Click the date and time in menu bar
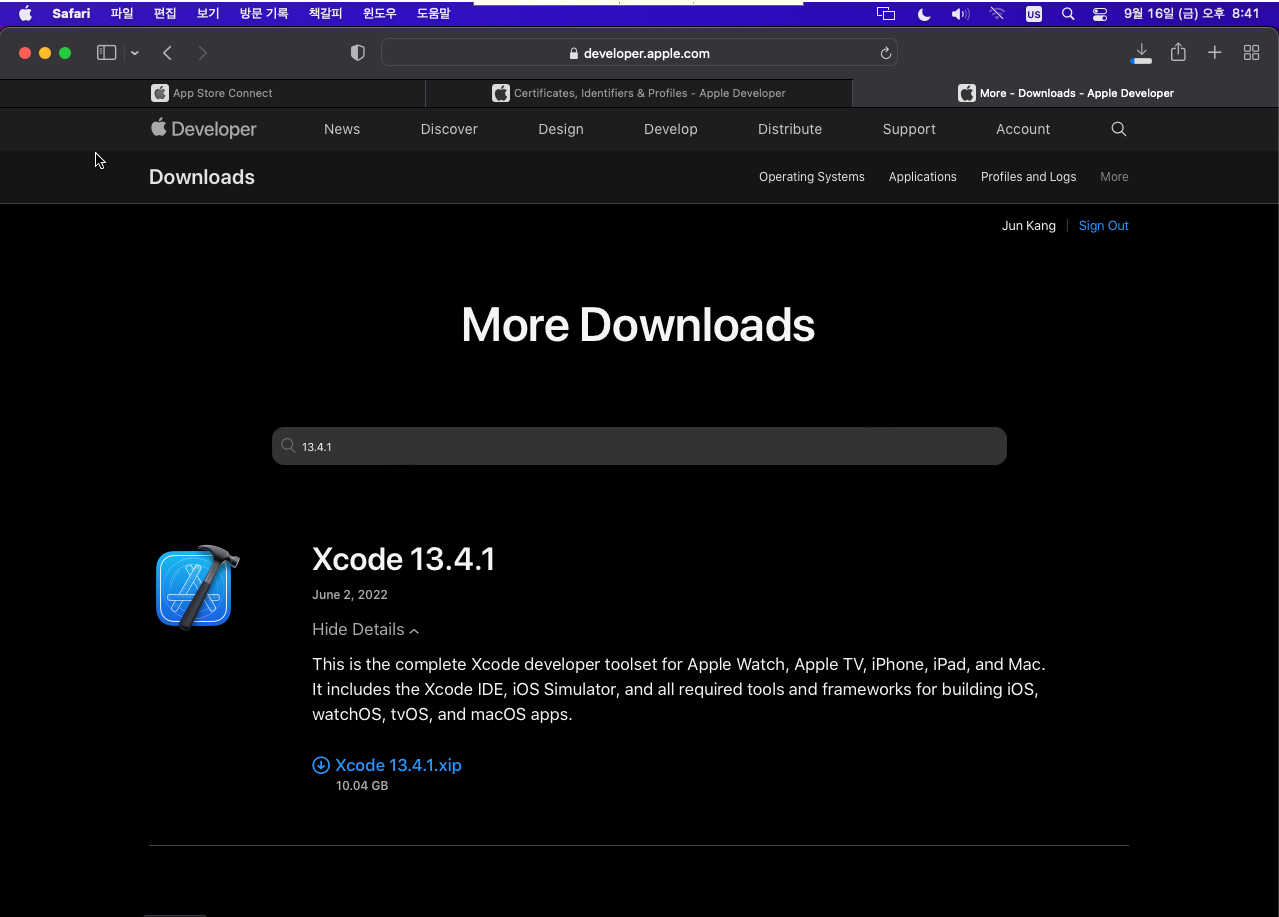This screenshot has width=1279, height=917. [x=1191, y=14]
